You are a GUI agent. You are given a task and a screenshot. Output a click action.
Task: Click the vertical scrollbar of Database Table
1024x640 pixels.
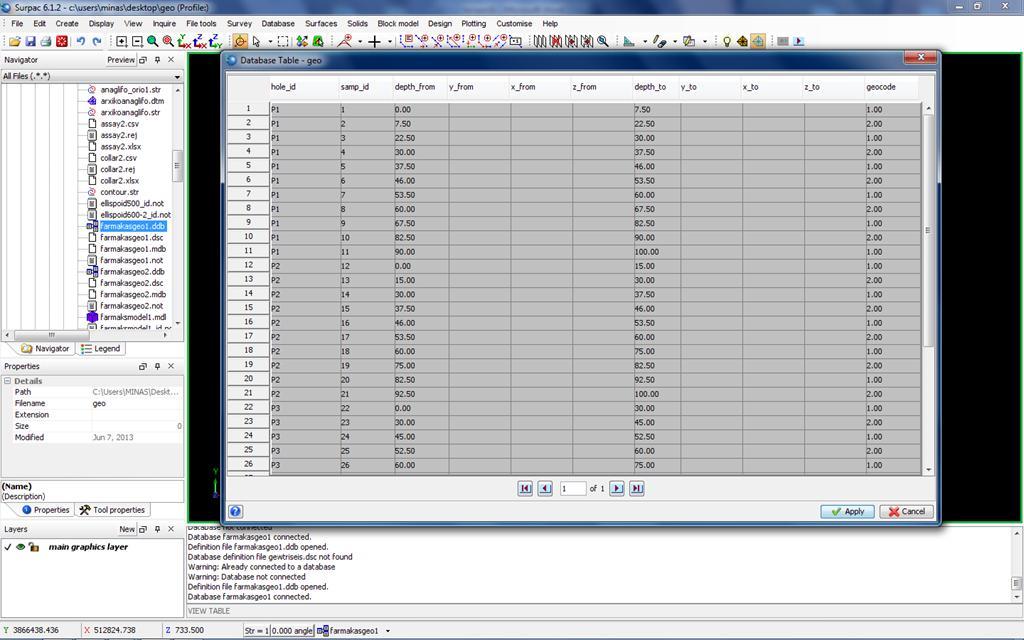coord(928,231)
